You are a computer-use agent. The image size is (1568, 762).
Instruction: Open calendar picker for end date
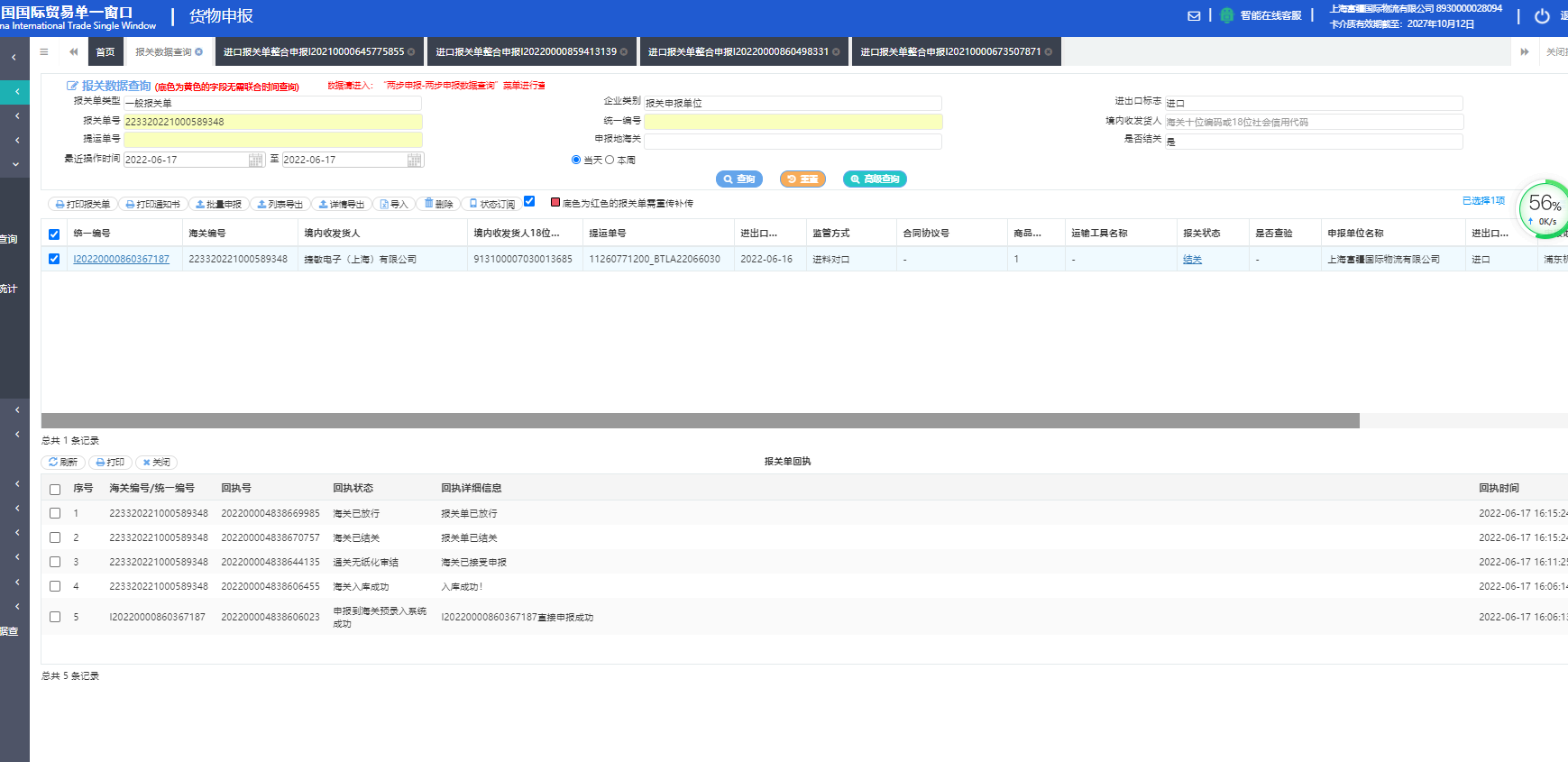point(414,160)
